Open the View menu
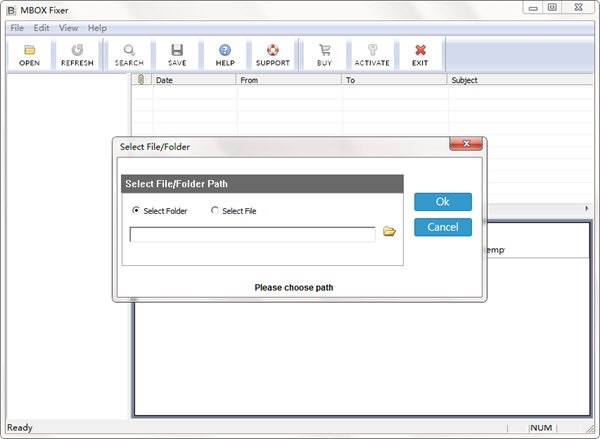The height and width of the screenshot is (439, 600). click(68, 28)
